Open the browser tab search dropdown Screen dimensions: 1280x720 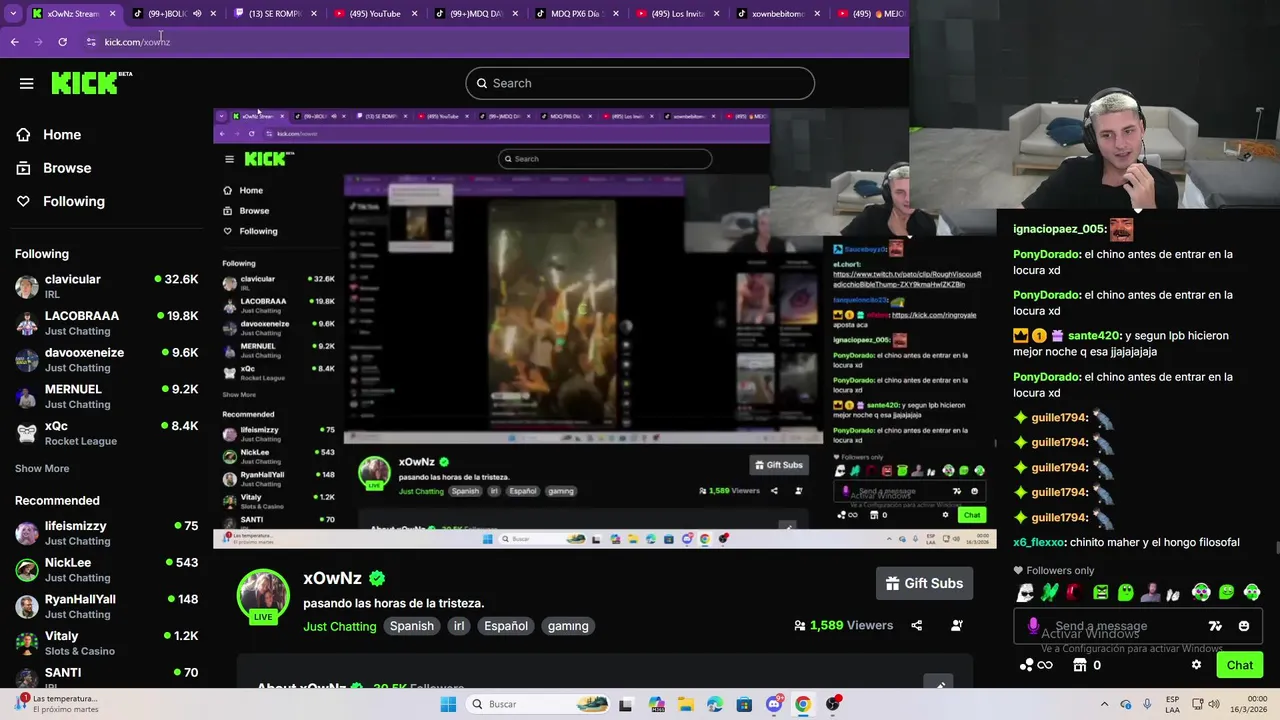tap(11, 14)
